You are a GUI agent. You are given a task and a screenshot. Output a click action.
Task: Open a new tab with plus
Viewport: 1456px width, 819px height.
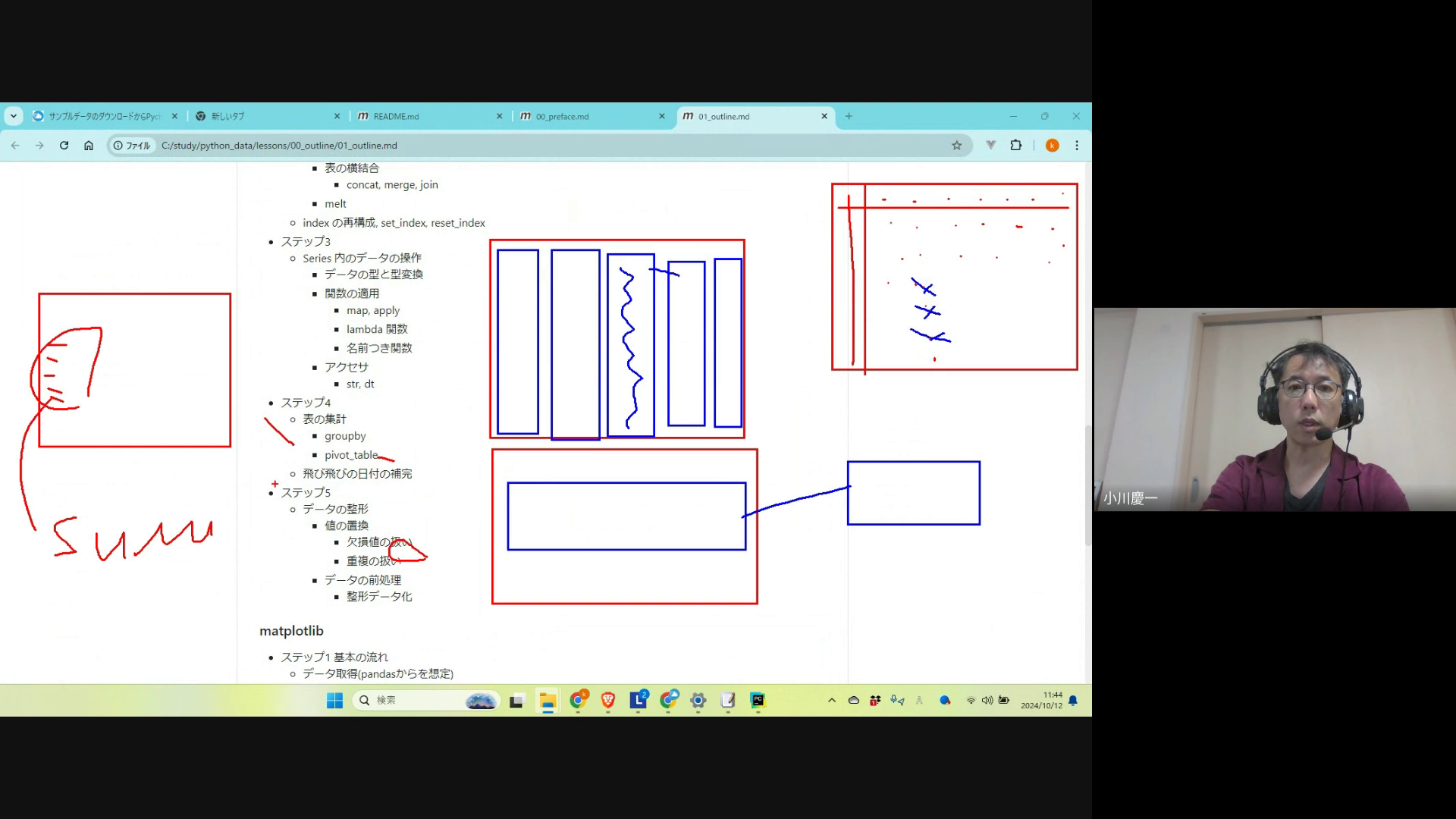point(849,116)
